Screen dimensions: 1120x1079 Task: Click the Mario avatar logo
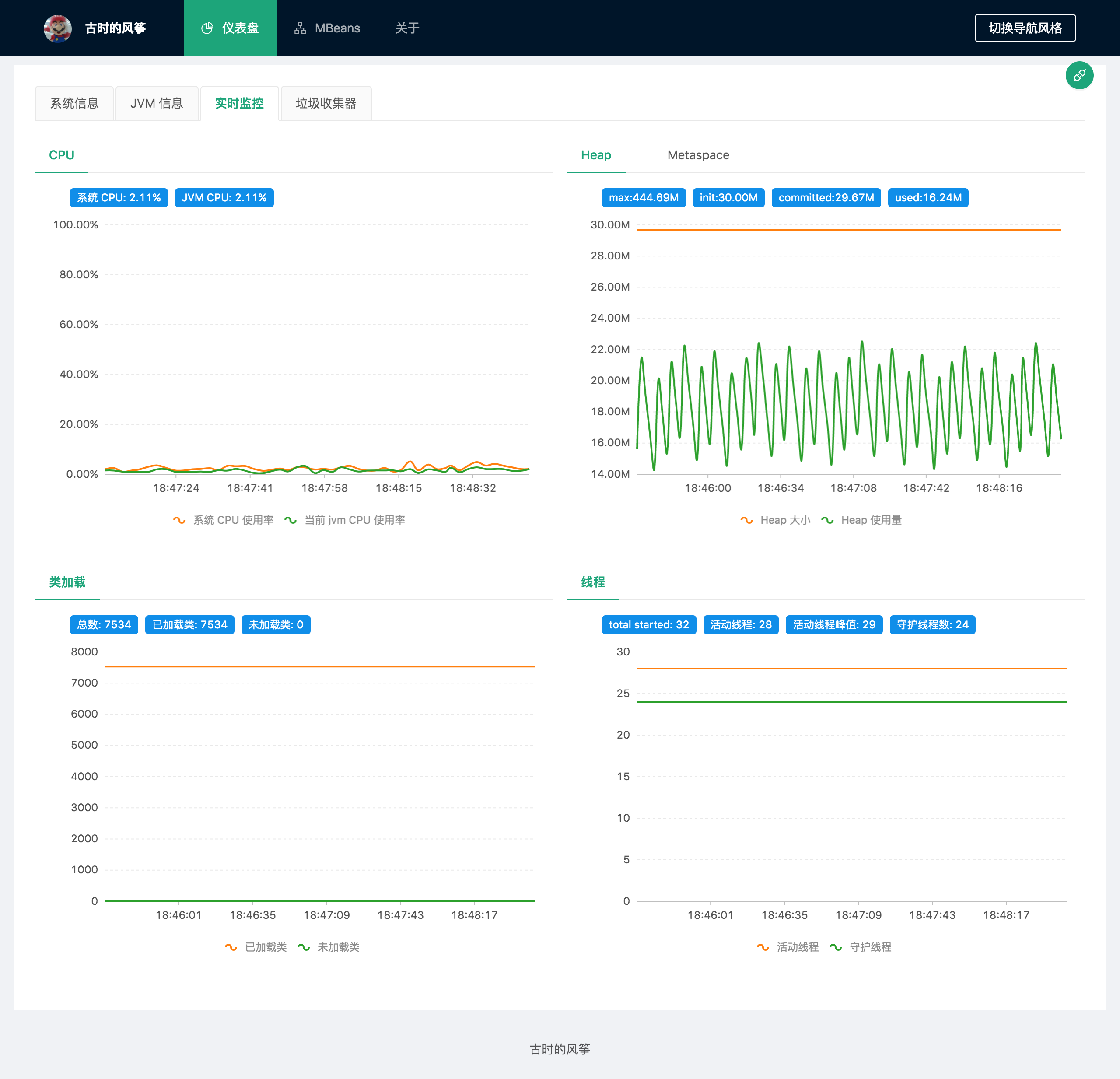point(58,28)
